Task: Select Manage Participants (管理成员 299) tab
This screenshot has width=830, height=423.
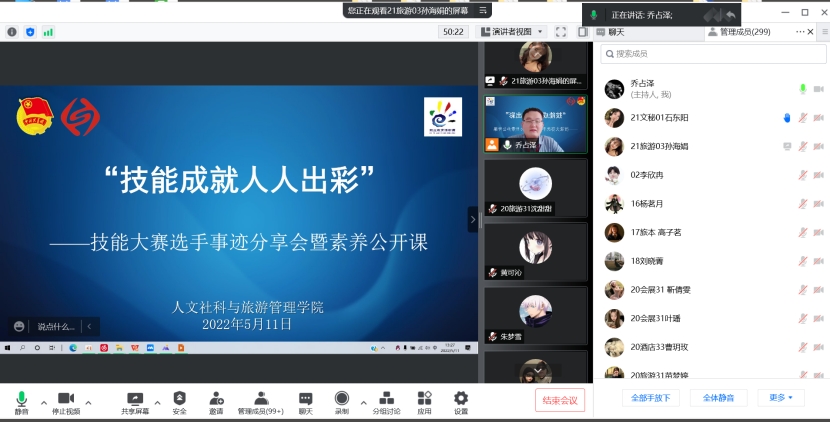Action: coord(739,32)
